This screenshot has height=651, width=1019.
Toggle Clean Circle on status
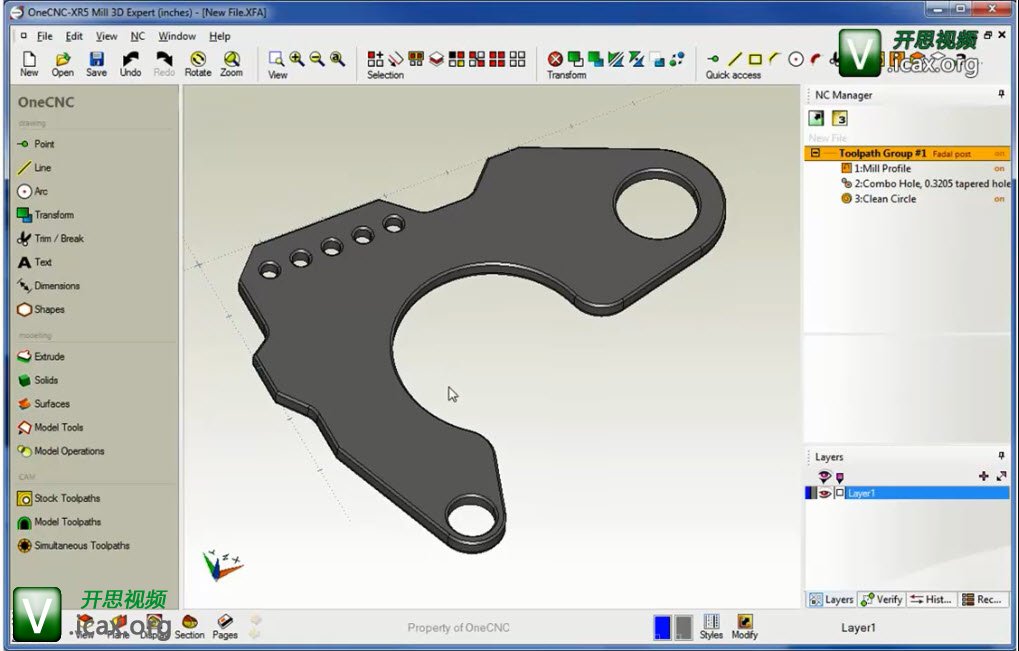tap(999, 199)
